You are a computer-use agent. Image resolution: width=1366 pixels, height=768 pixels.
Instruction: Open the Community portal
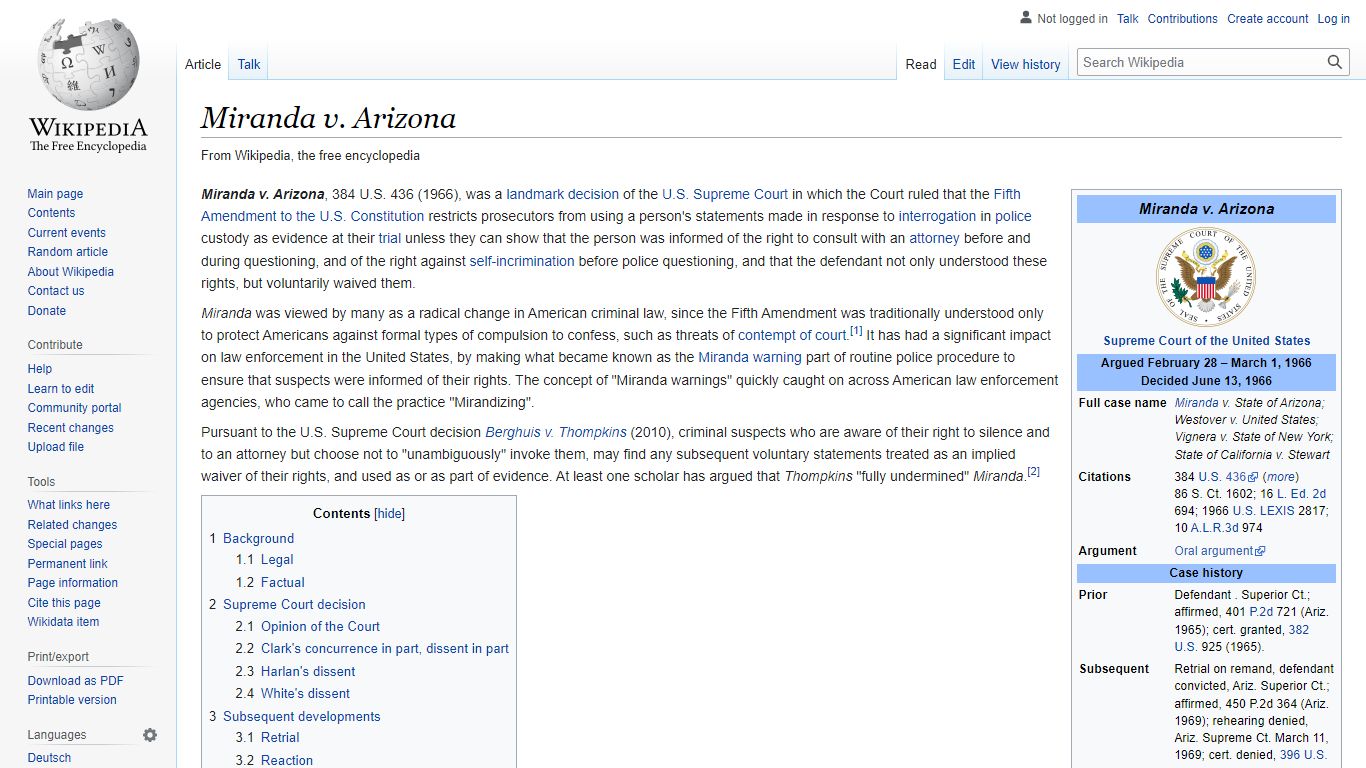tap(75, 408)
